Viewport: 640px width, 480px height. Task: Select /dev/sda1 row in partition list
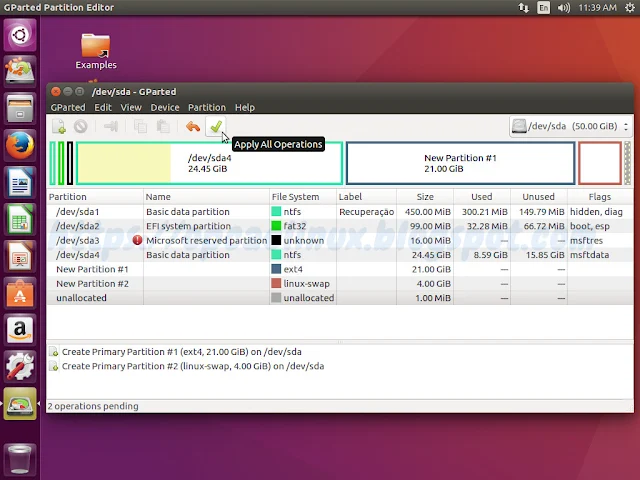coord(340,212)
